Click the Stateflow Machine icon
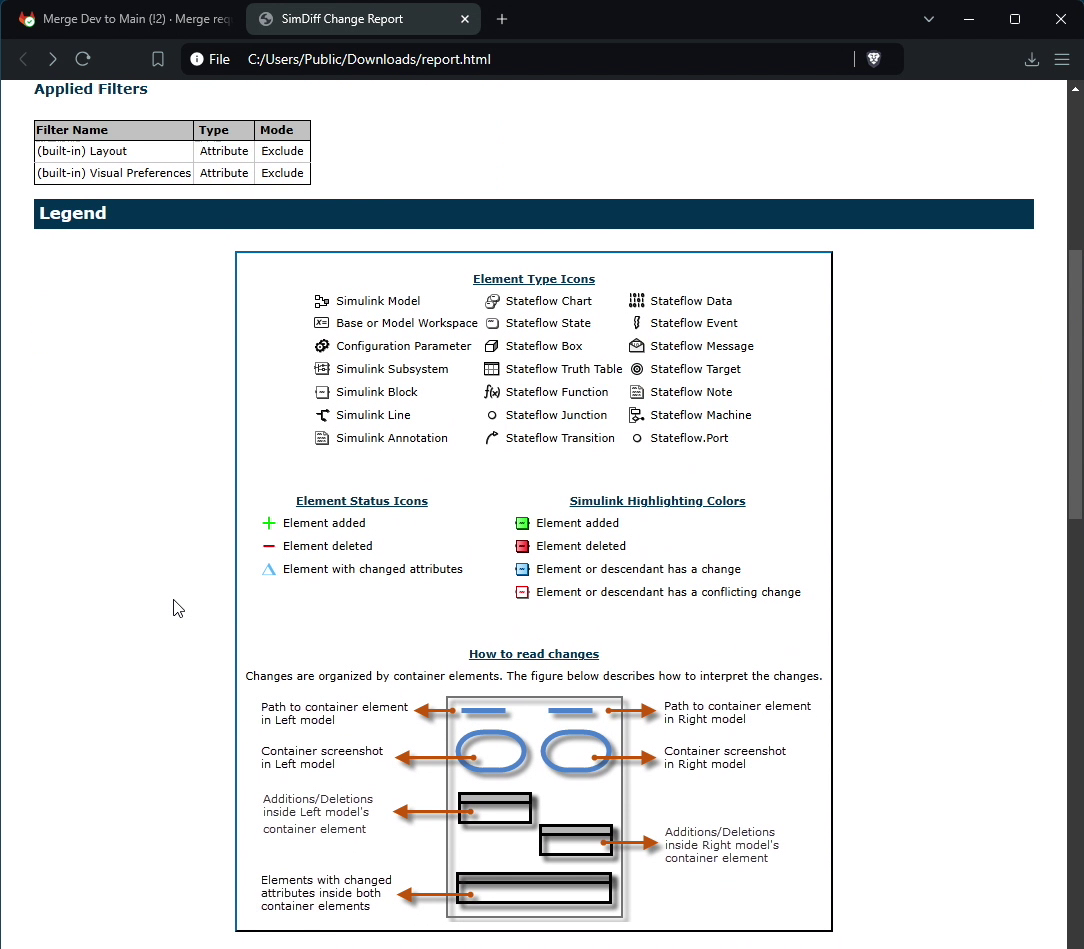Viewport: 1084px width, 949px height. tap(636, 415)
